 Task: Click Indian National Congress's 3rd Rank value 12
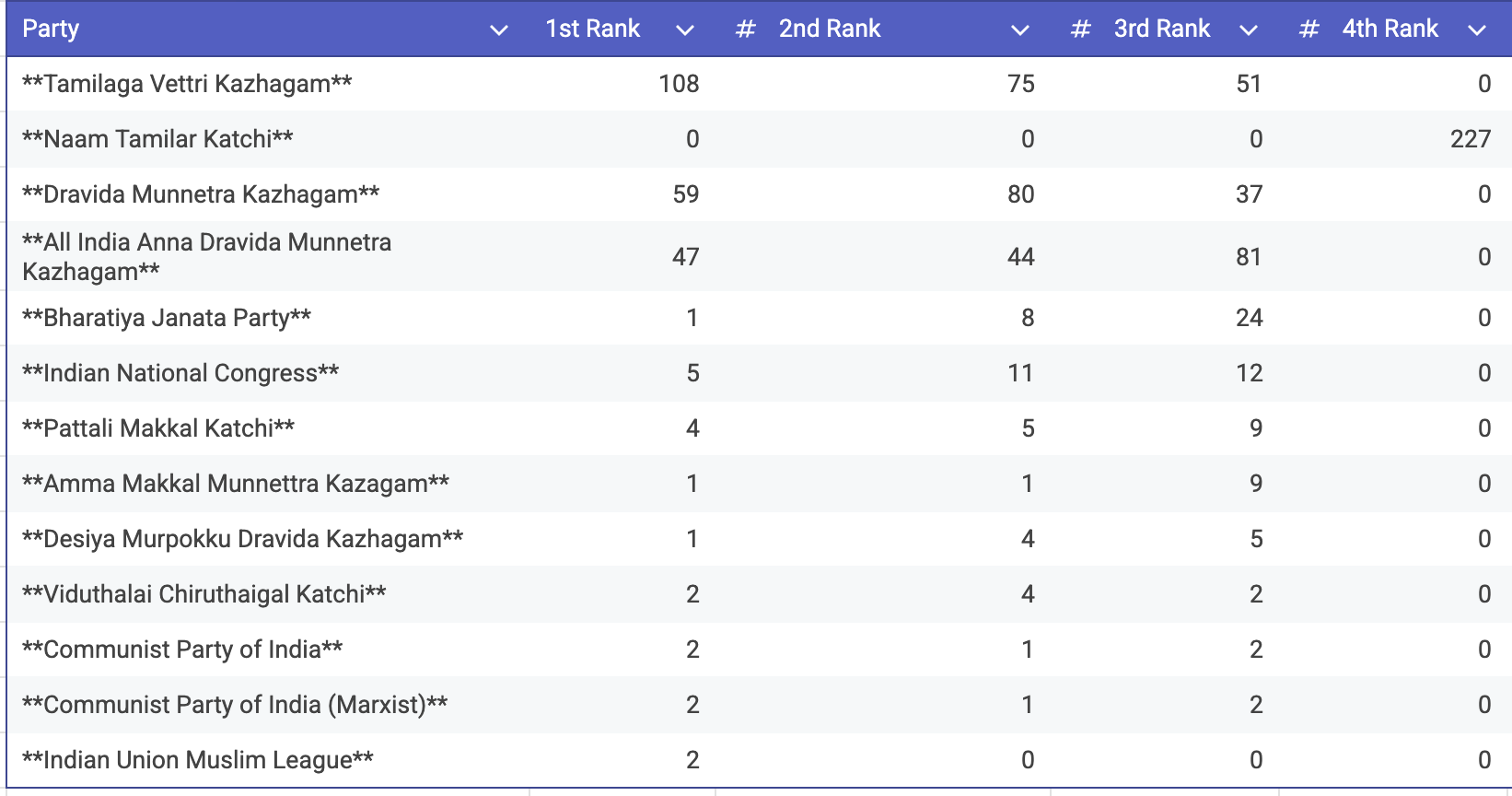[x=1250, y=373]
